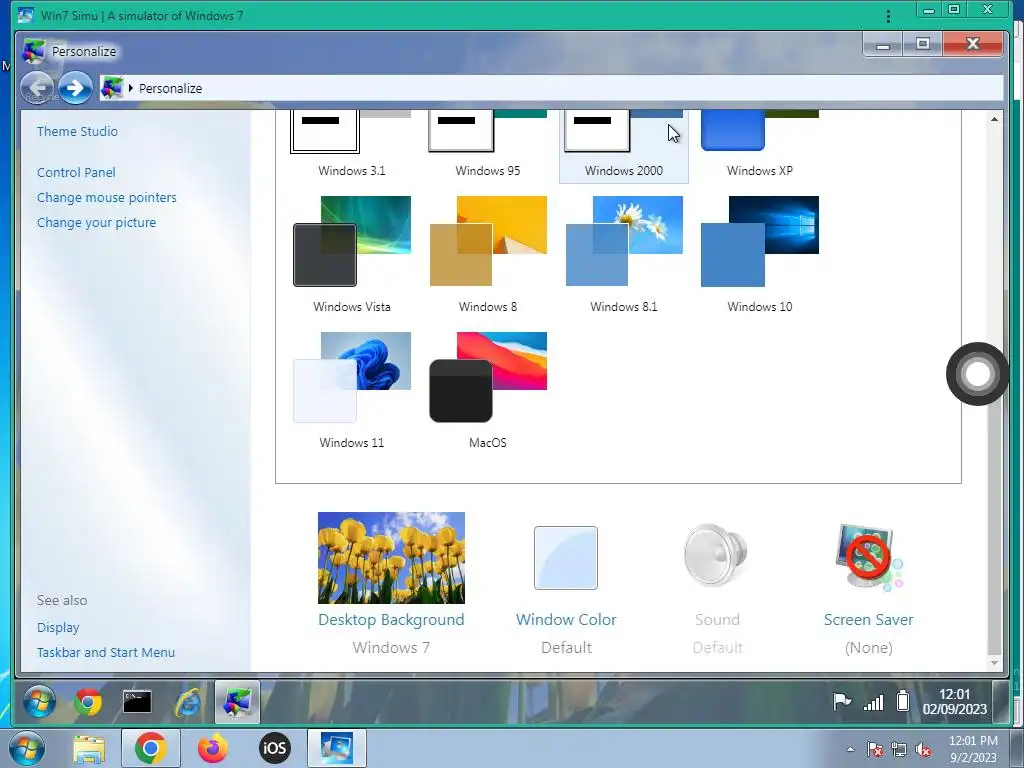
Task: Open Change your picture link
Action: pyautogui.click(x=96, y=222)
